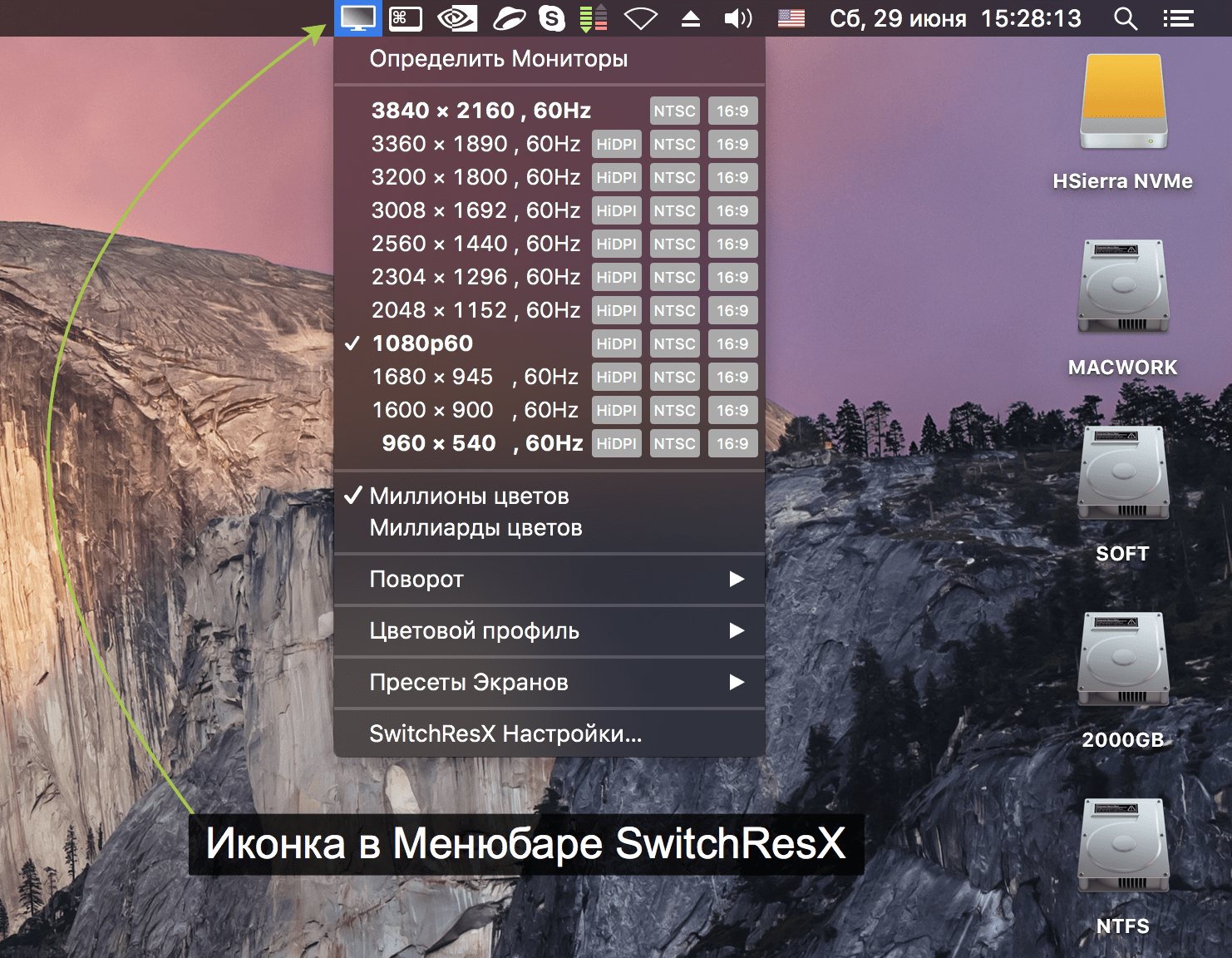The width and height of the screenshot is (1232, 958).
Task: Select the SOFT drive icon
Action: 1123,472
